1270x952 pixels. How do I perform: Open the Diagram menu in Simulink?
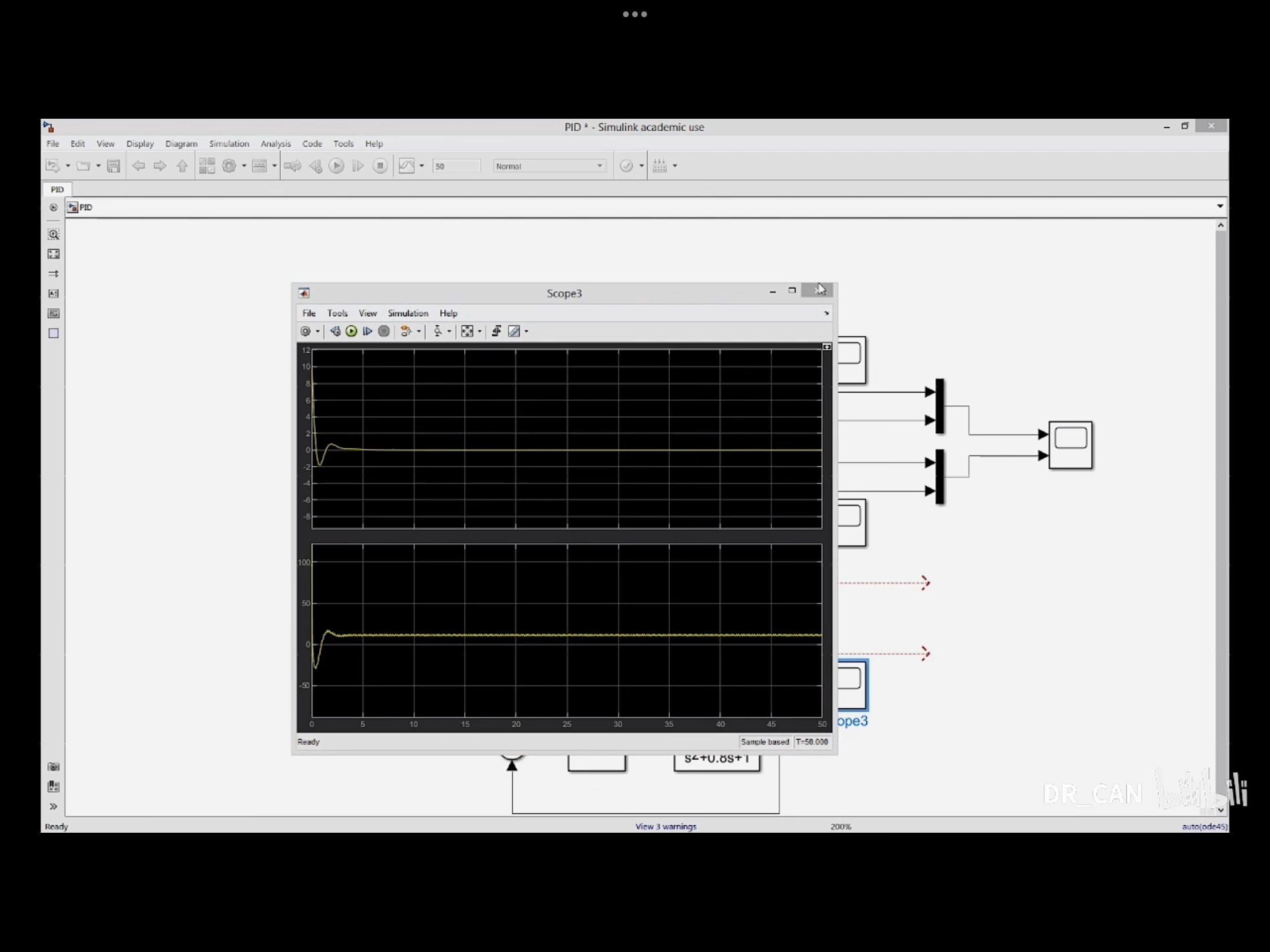(182, 143)
